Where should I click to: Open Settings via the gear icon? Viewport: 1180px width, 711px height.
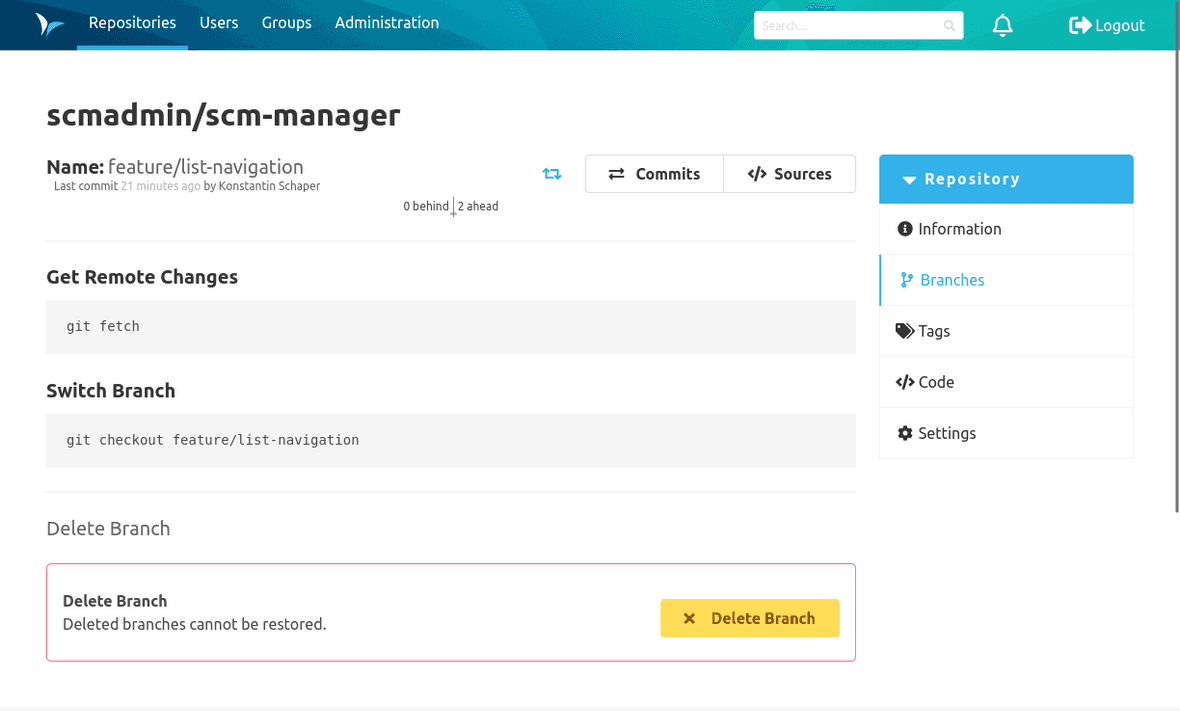905,433
